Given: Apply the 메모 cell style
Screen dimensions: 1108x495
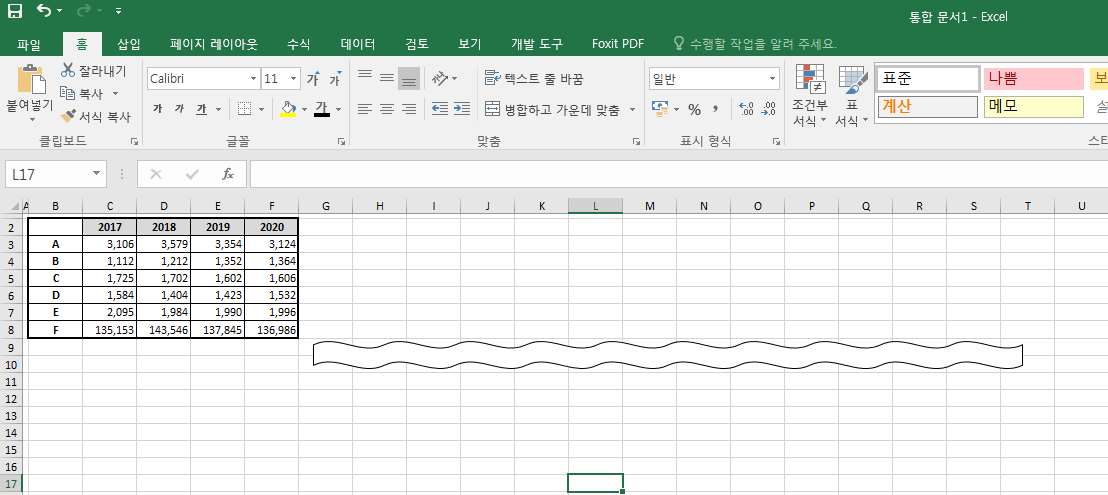Looking at the screenshot, I should (x=1033, y=107).
